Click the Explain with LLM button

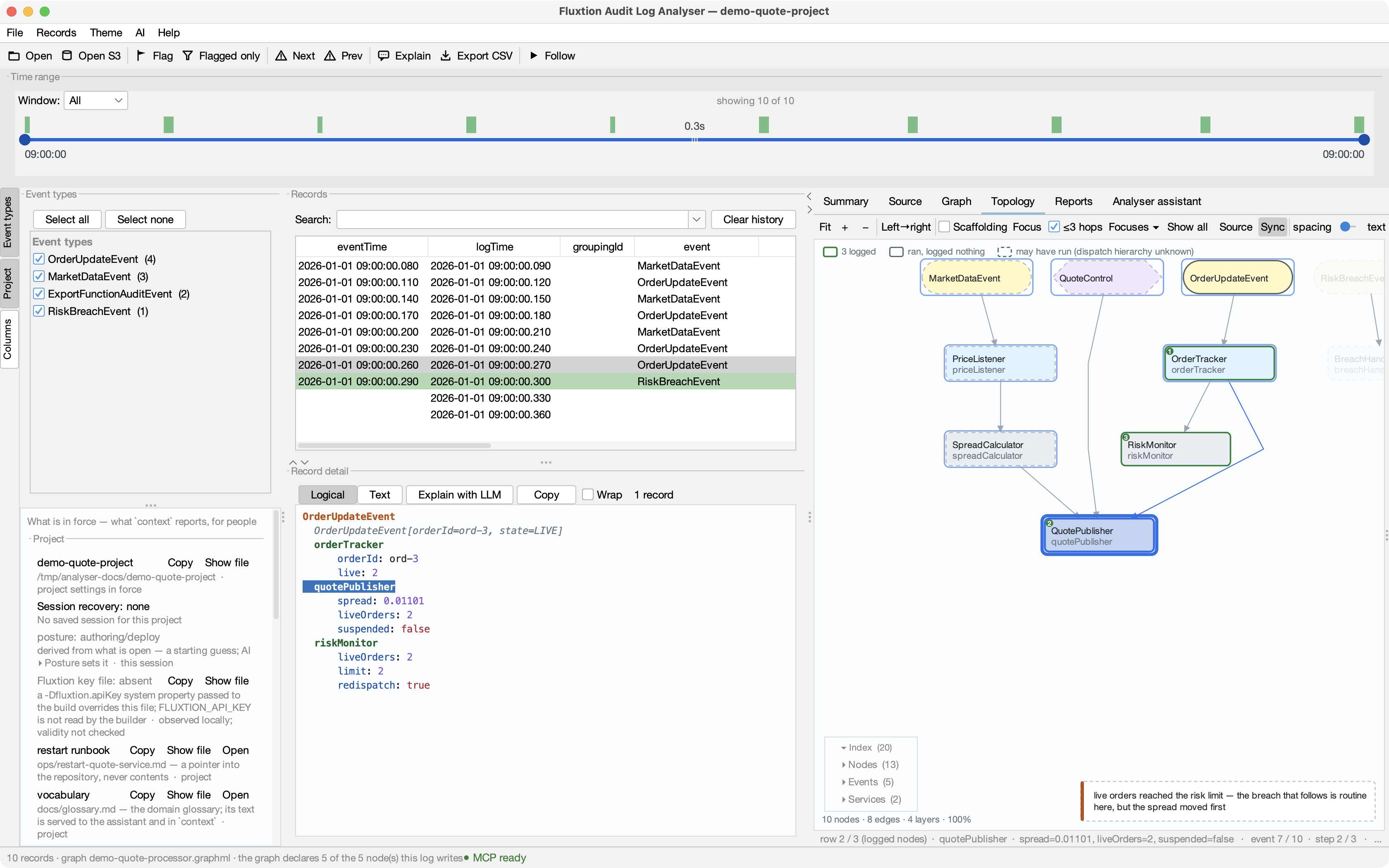pyautogui.click(x=459, y=494)
